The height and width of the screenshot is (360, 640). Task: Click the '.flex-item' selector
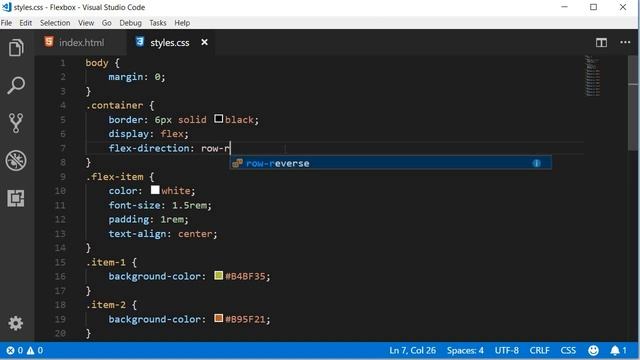[x=114, y=177]
